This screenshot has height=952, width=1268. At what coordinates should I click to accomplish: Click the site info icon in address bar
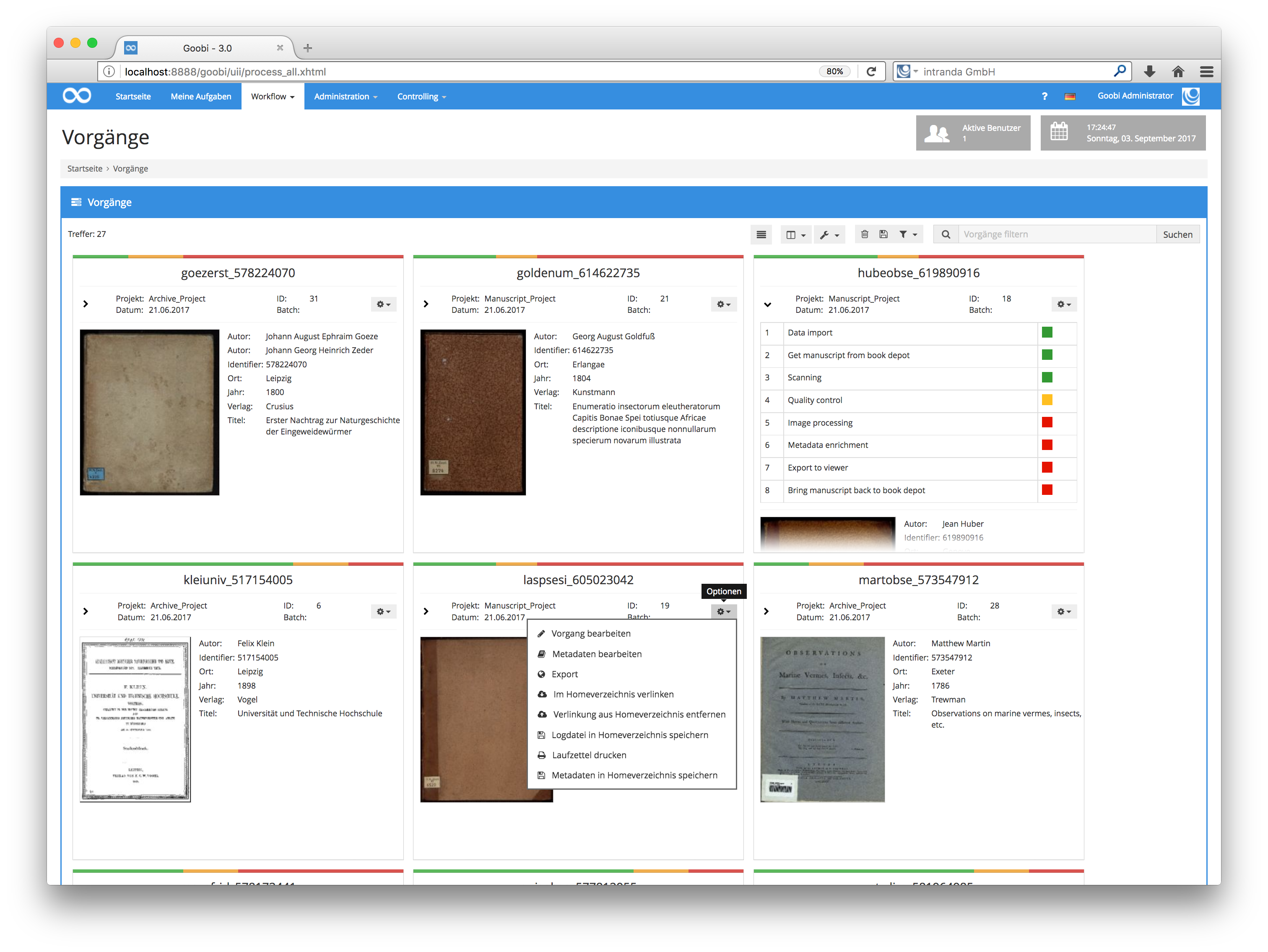click(109, 72)
